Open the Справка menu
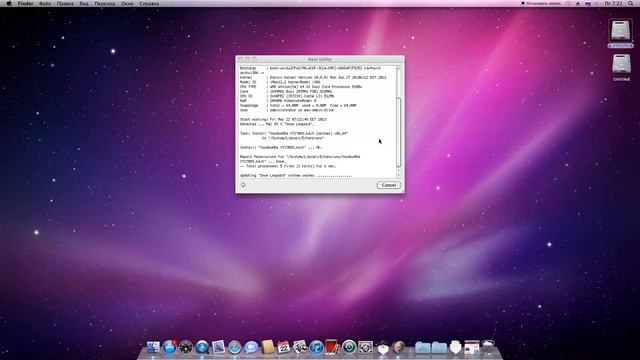Image resolution: width=640 pixels, height=360 pixels. tap(149, 3)
